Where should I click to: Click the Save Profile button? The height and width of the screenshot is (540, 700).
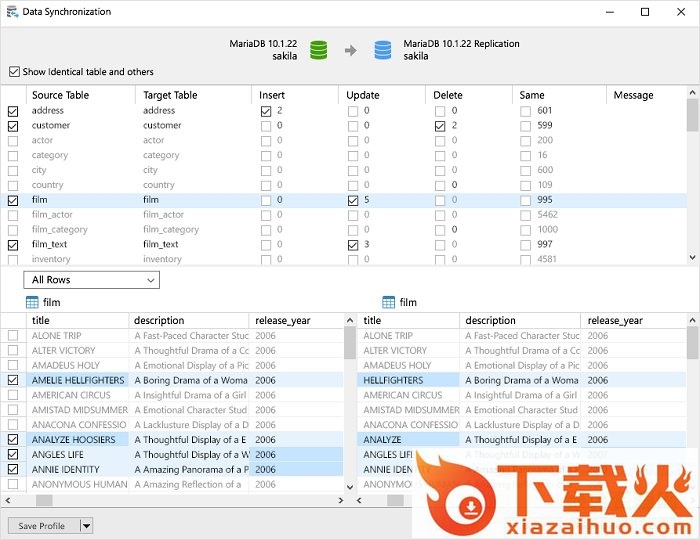pos(44,526)
